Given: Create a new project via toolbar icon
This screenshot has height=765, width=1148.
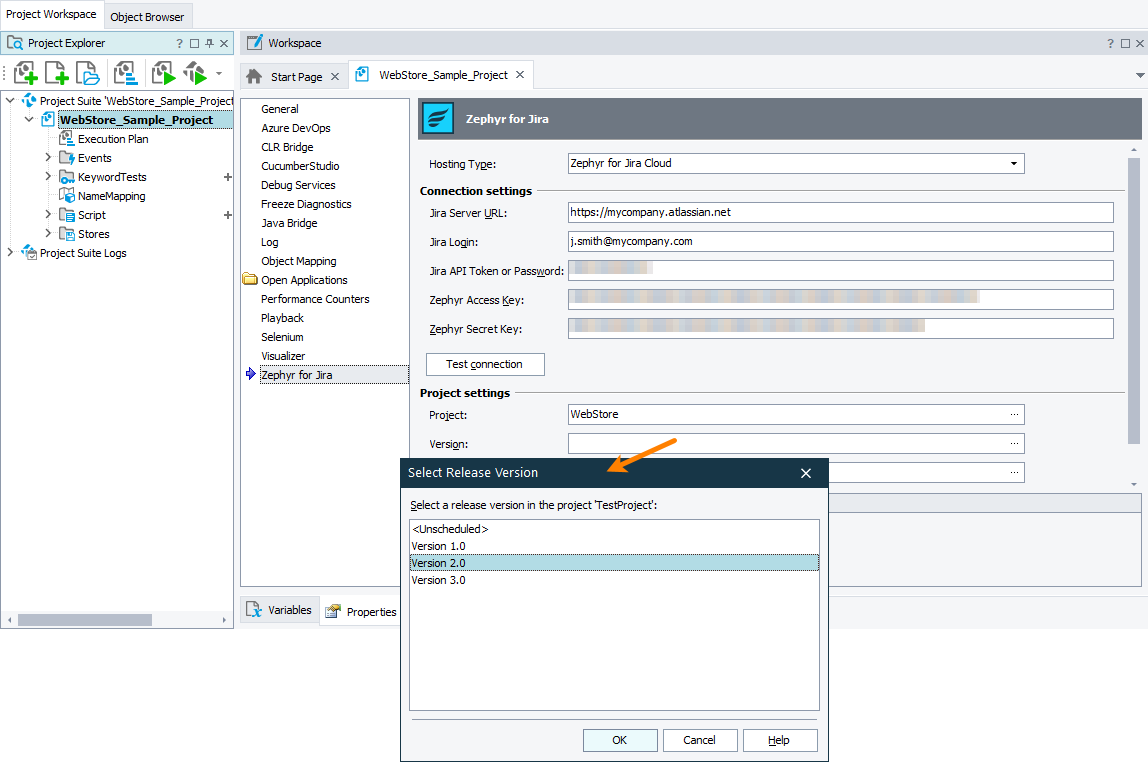Looking at the screenshot, I should [x=25, y=72].
